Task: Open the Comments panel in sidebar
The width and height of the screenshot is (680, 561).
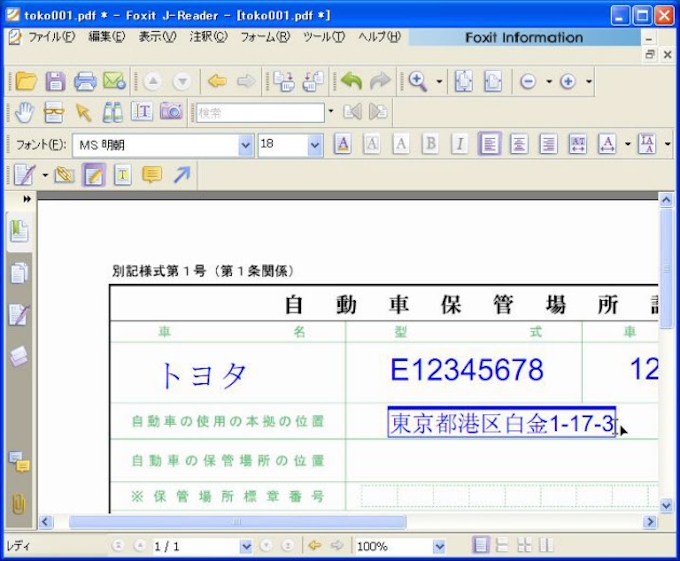Action: [19, 461]
